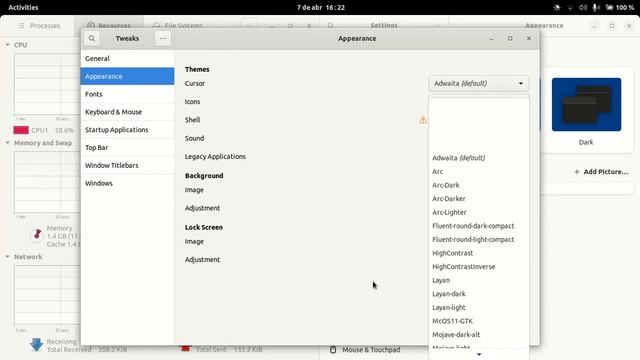
Task: Select the HighContrast theme
Action: (479, 253)
